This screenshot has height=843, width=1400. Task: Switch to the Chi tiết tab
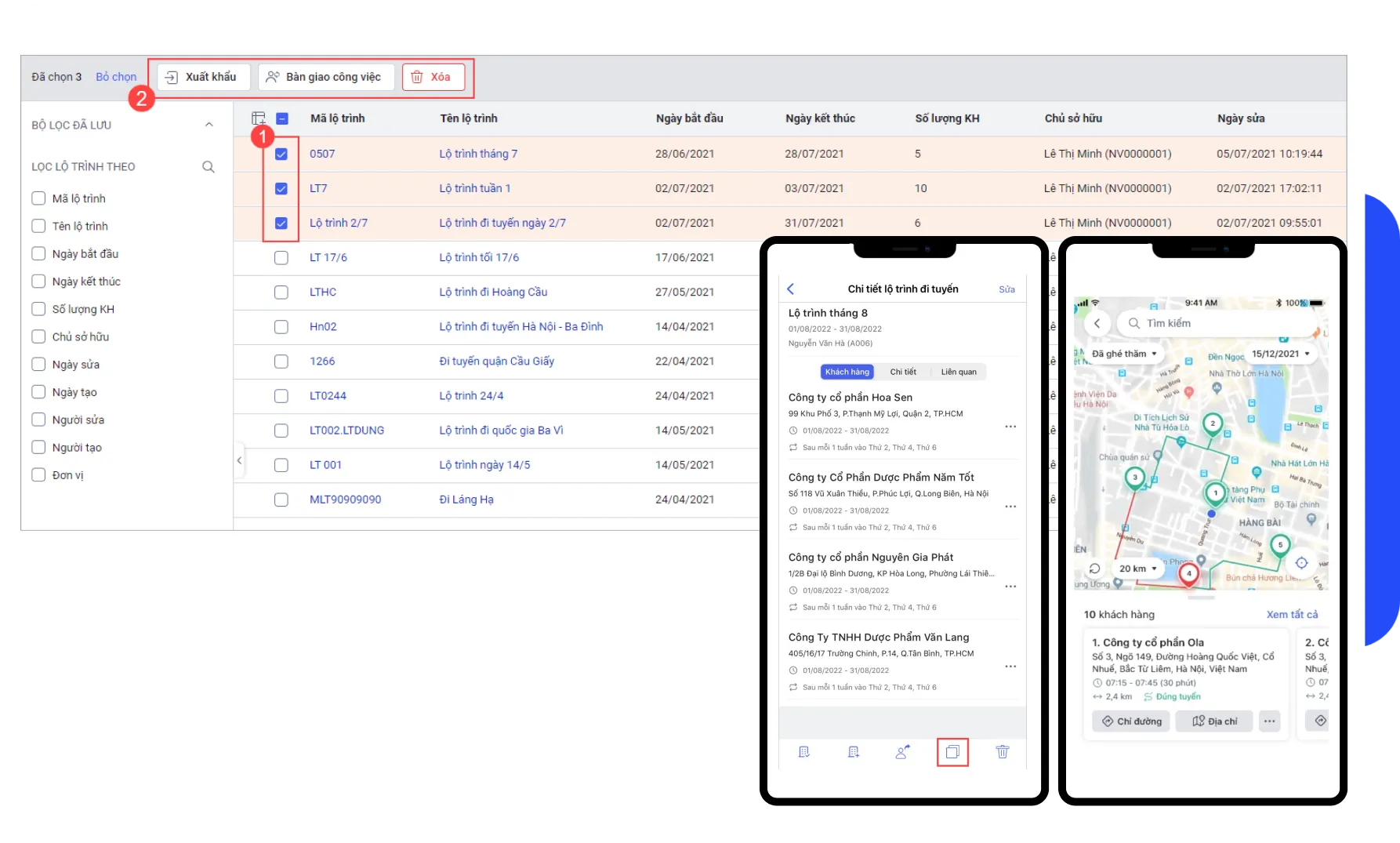coord(902,372)
